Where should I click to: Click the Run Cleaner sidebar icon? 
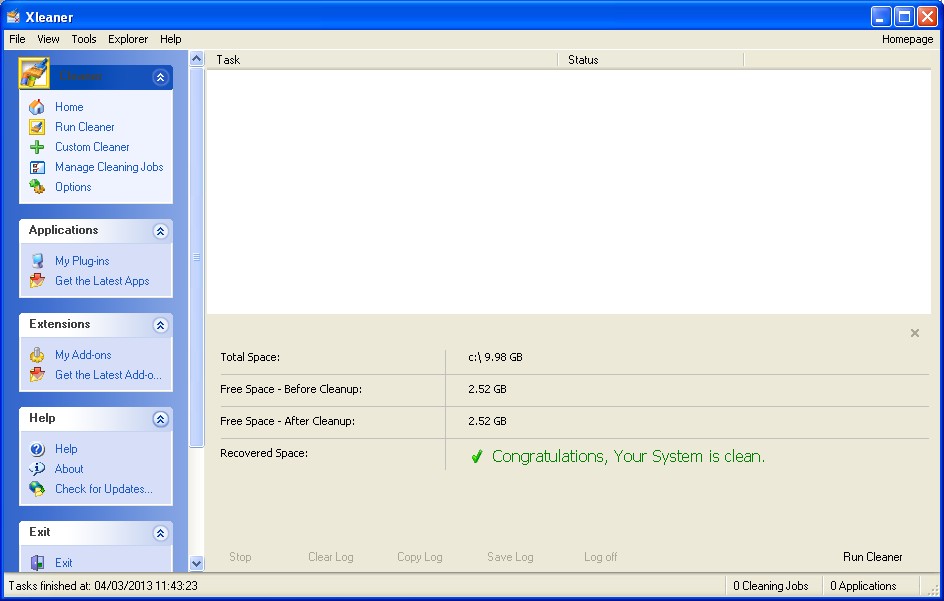click(x=37, y=127)
